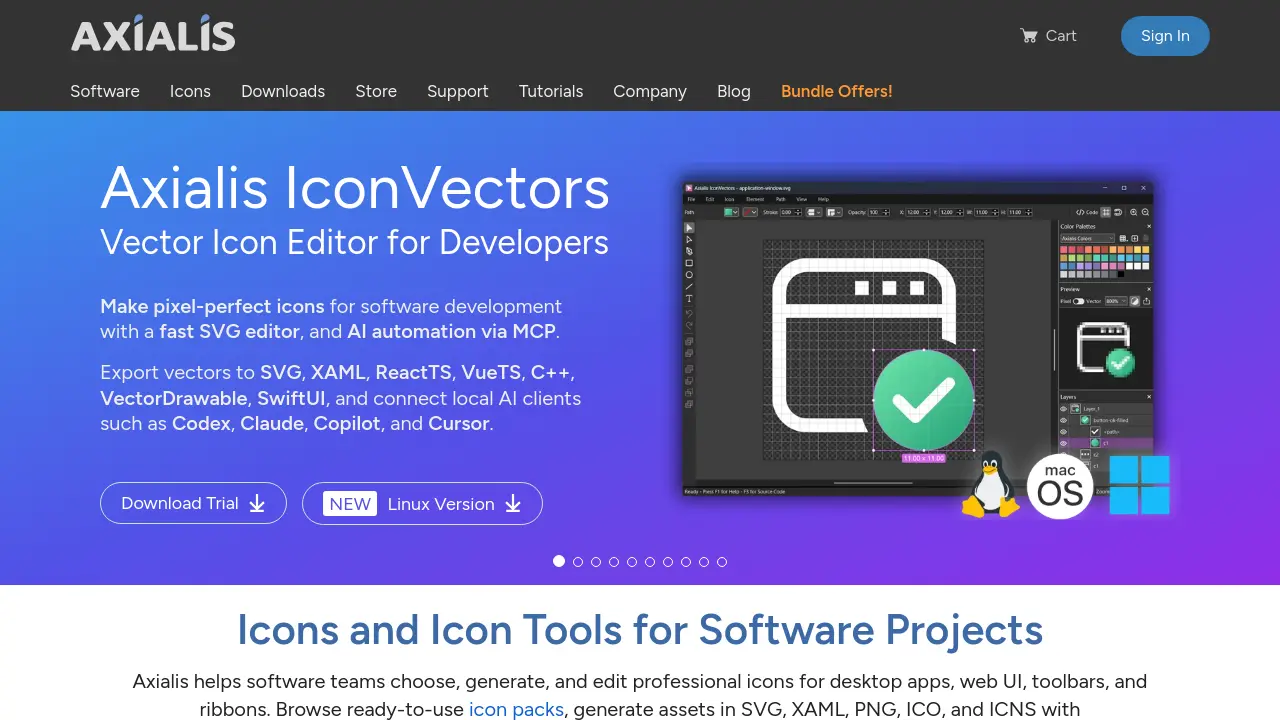Screen dimensions: 1280x720
Task: Select the ellipse tool in IconVectors screenshot
Action: point(689,275)
